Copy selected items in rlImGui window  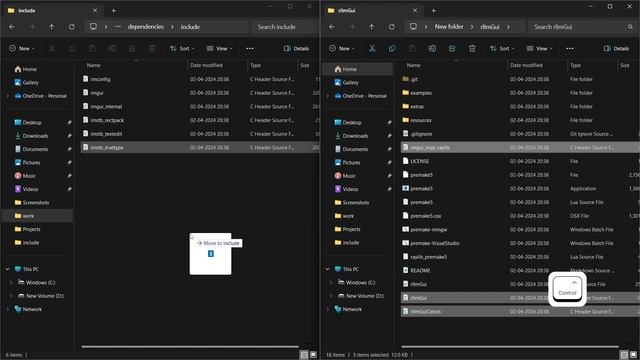pos(392,49)
